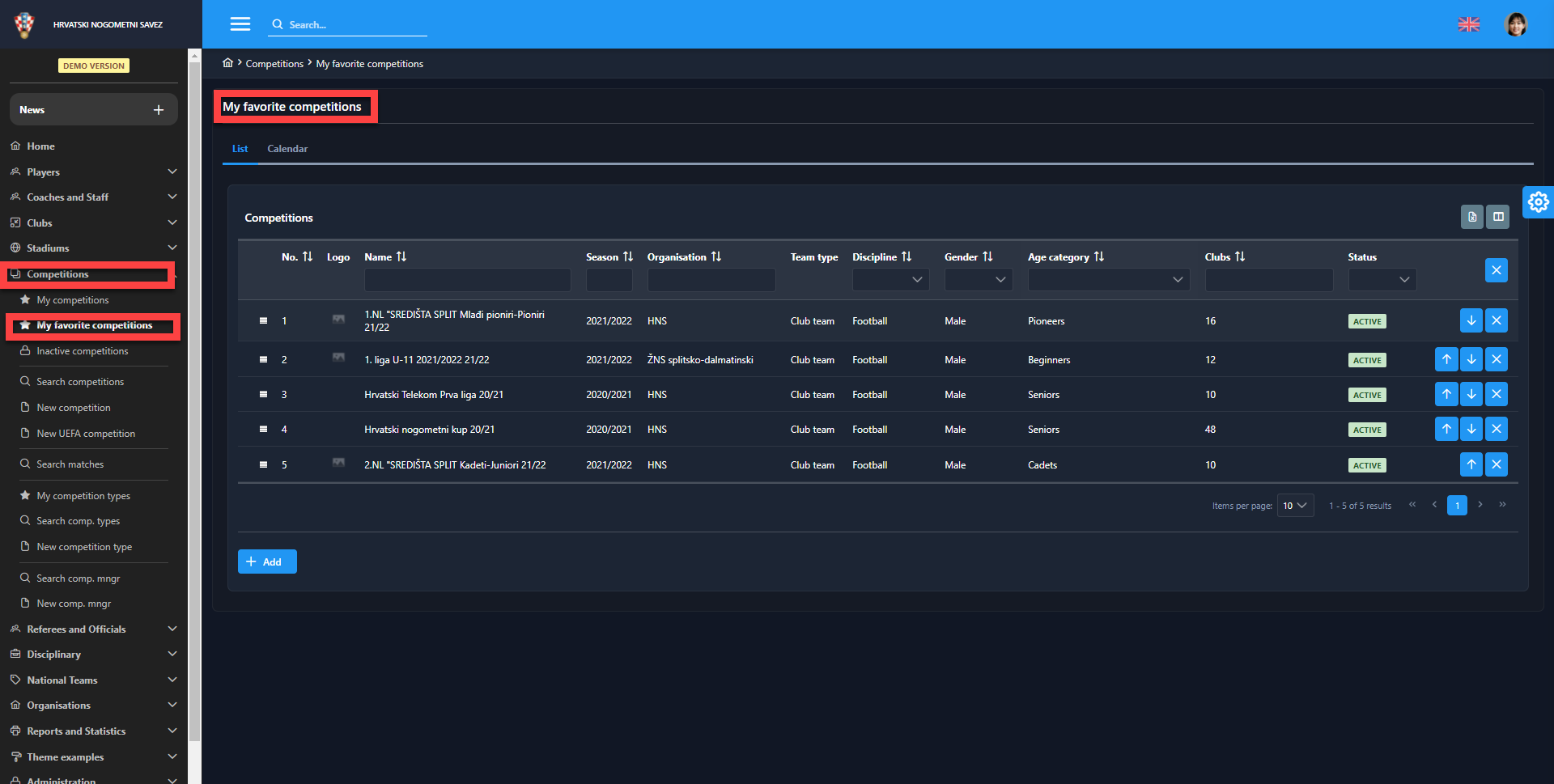This screenshot has height=784, width=1554.
Task: Click the export file icon above table
Action: click(x=1471, y=217)
